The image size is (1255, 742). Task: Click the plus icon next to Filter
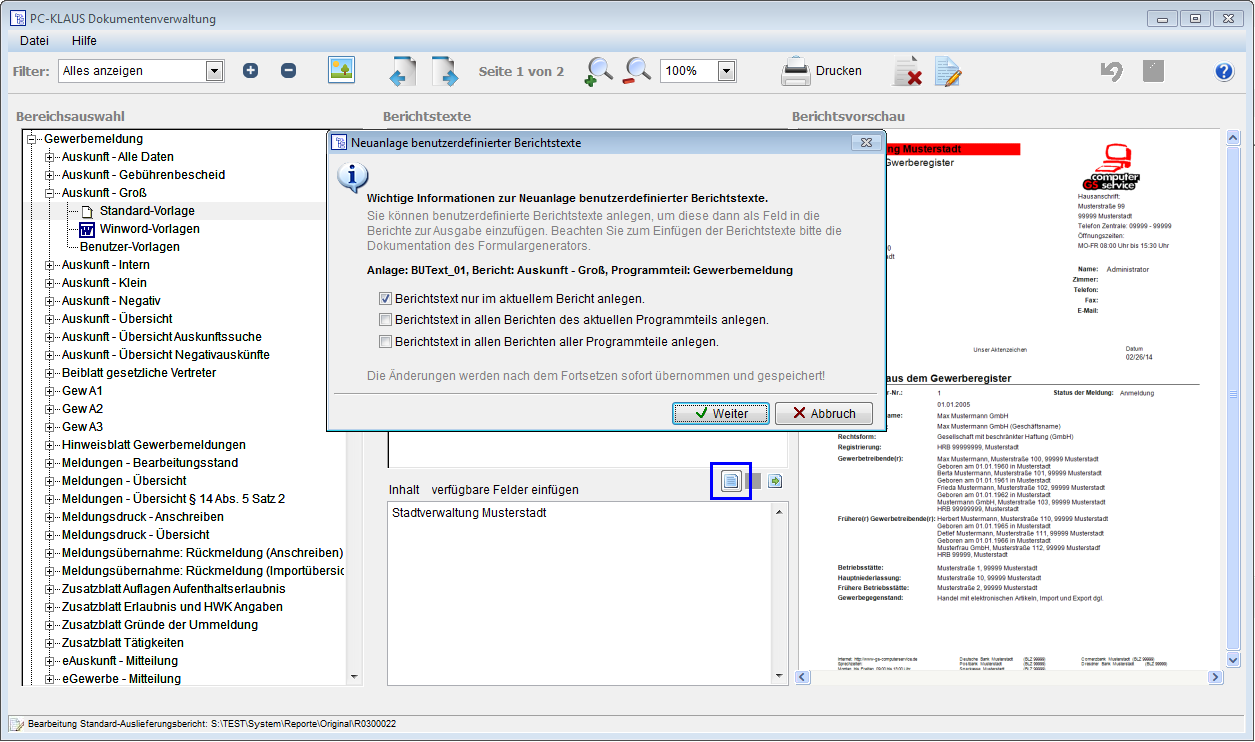click(x=250, y=71)
